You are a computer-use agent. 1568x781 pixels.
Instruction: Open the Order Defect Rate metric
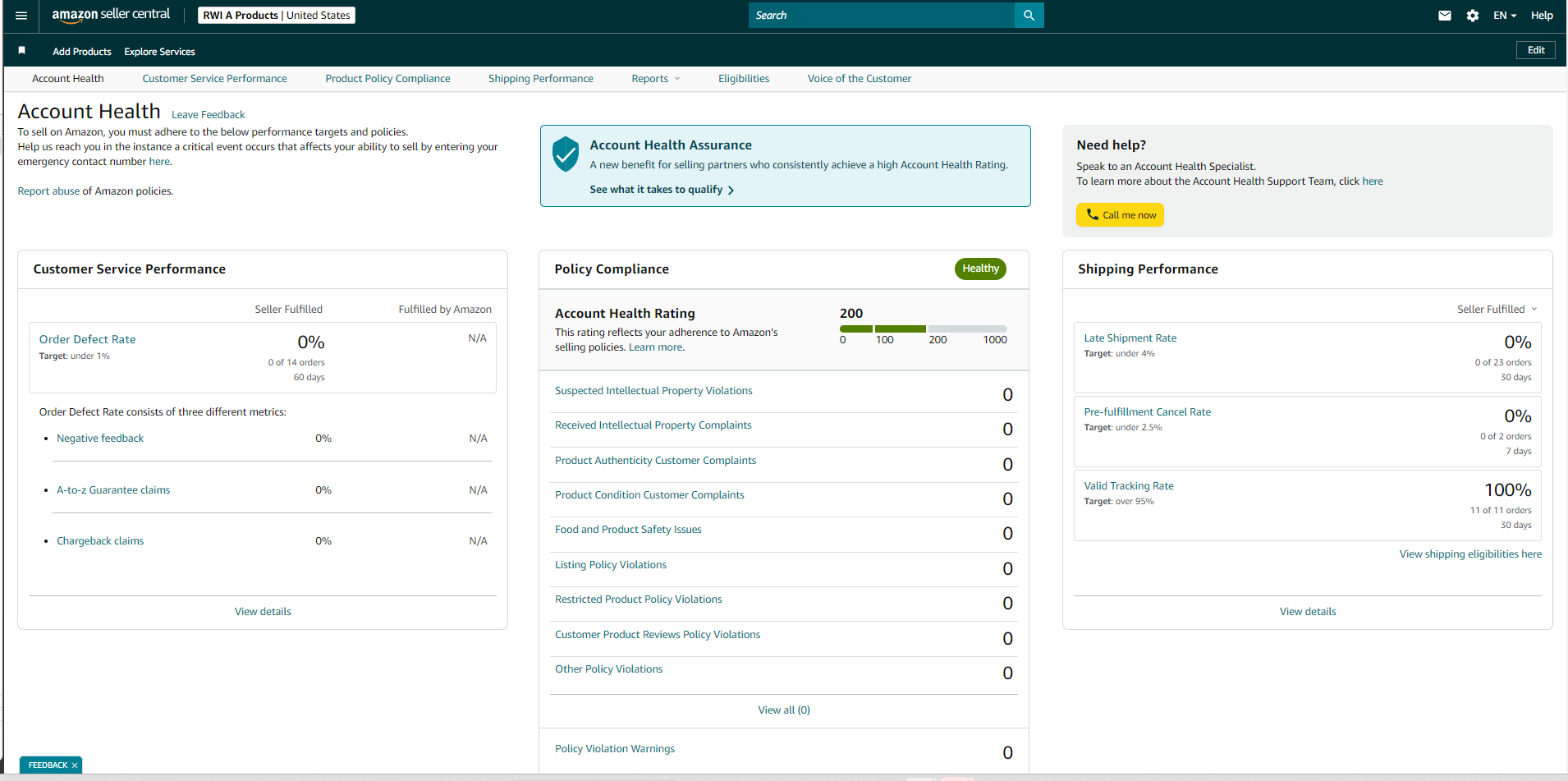coord(87,339)
